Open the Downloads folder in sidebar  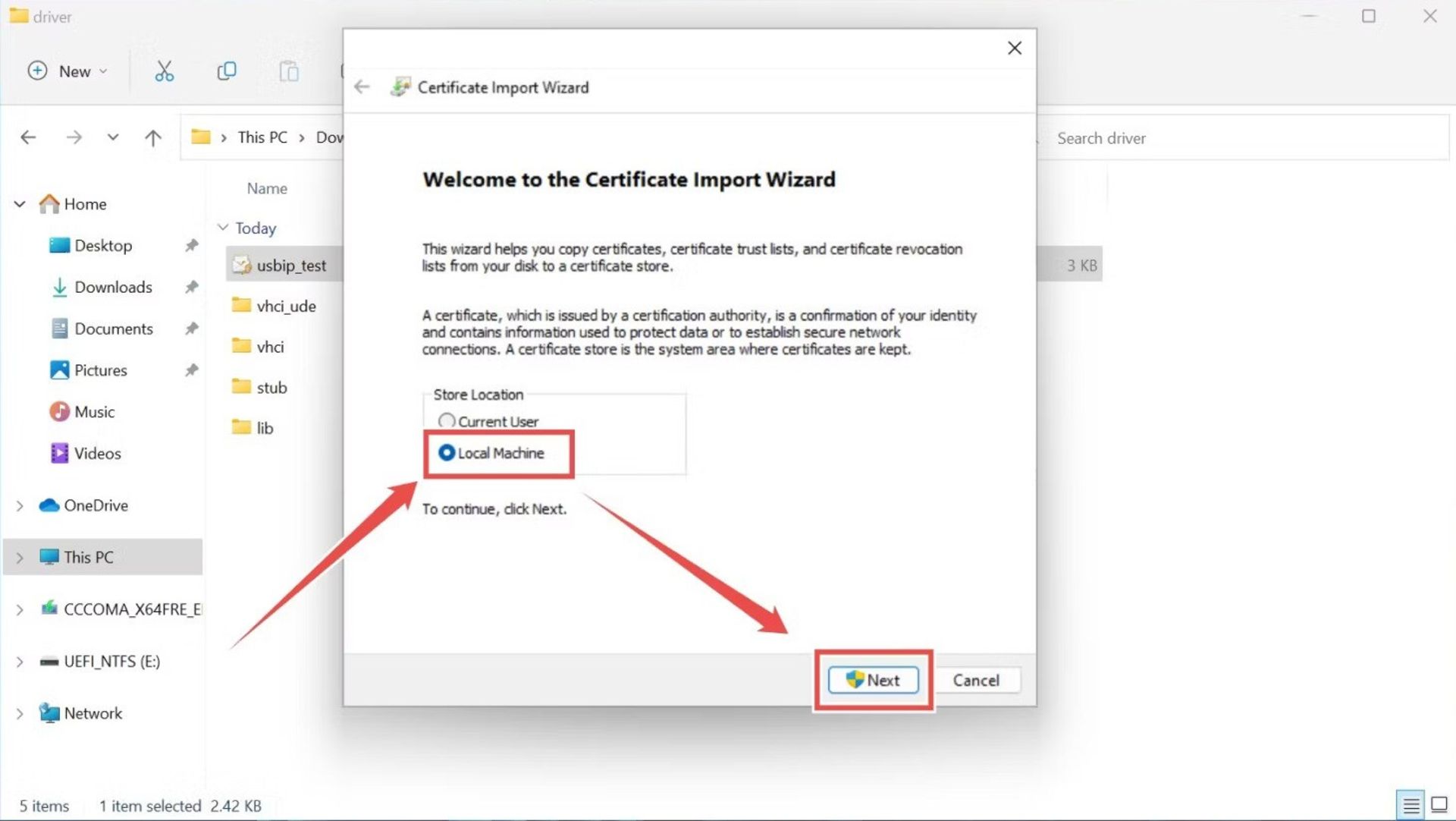point(113,286)
